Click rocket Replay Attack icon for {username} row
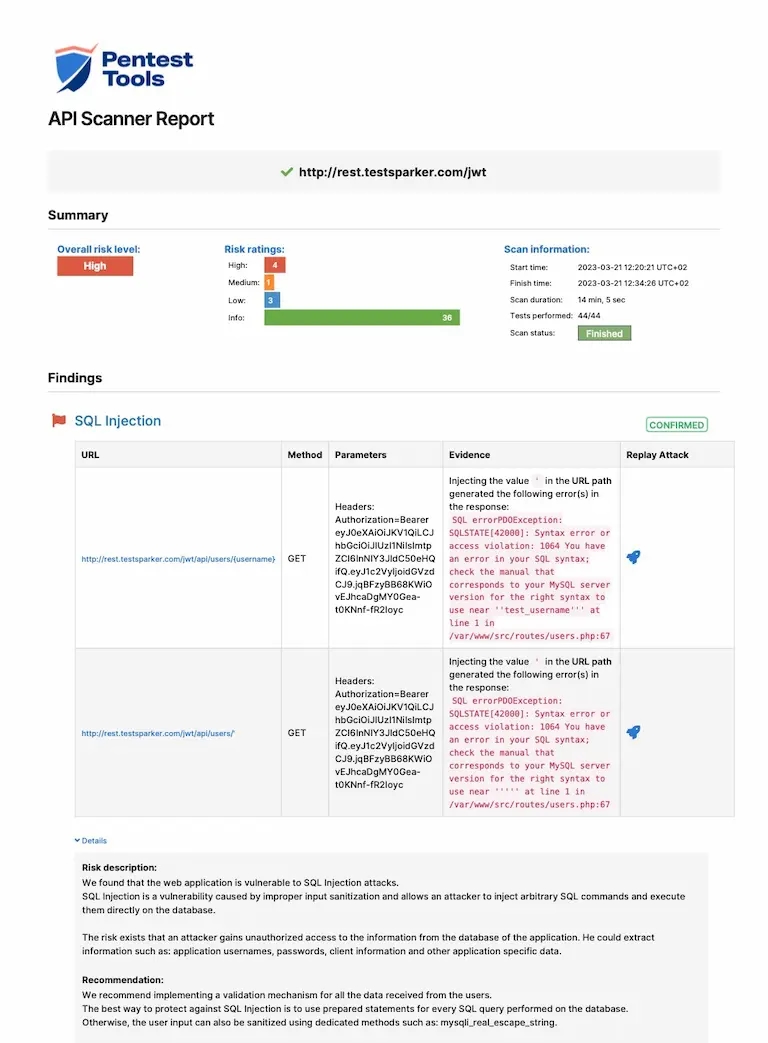This screenshot has height=1043, width=768. pos(633,558)
